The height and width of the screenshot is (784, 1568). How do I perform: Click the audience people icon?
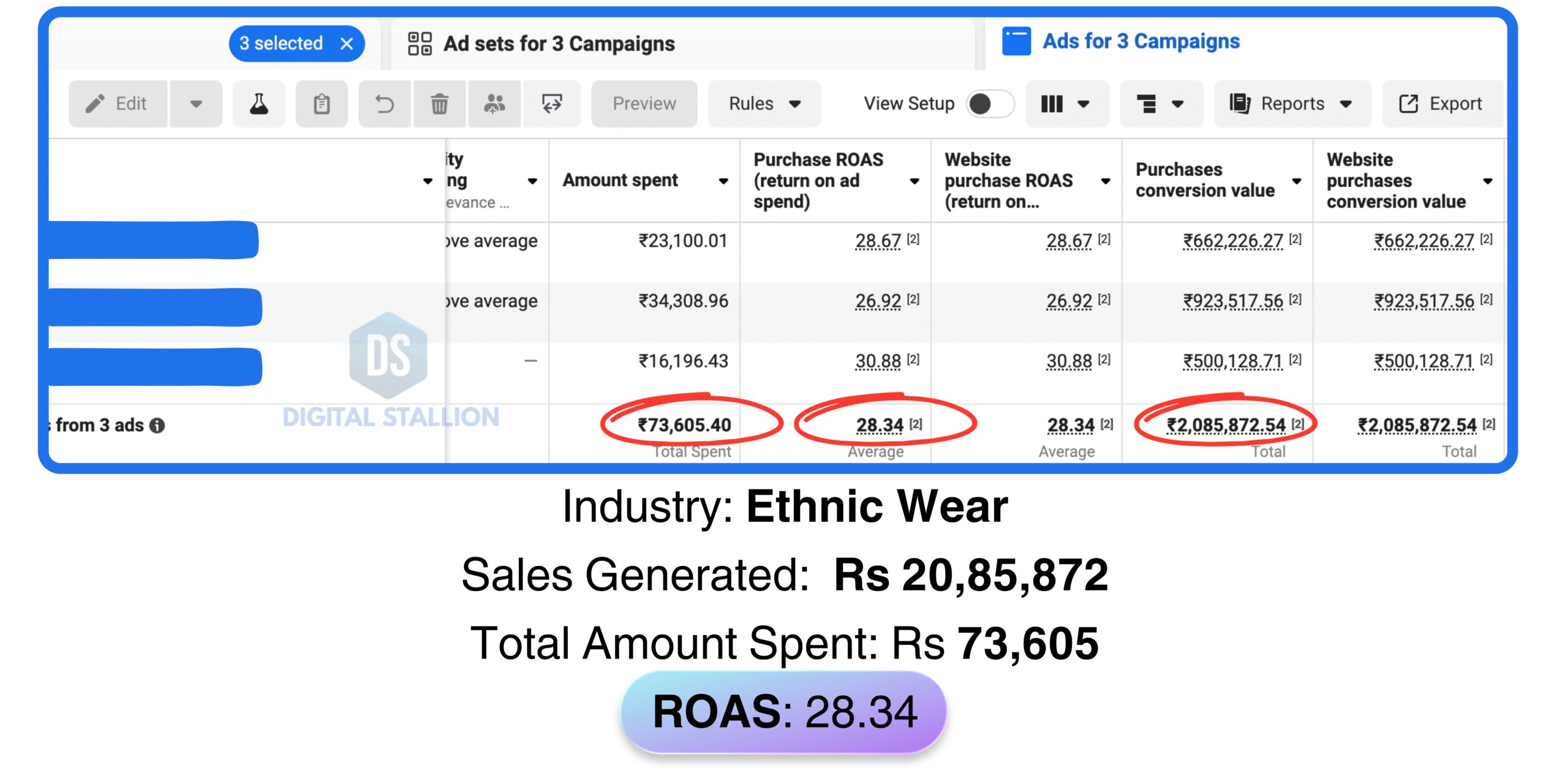494,104
